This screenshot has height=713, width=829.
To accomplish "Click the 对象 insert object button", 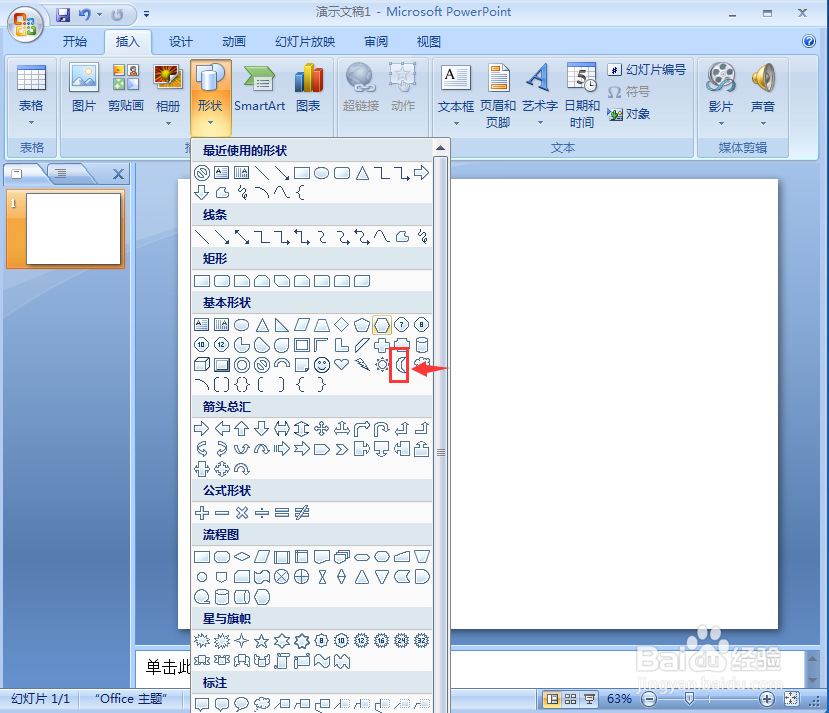I will (x=629, y=114).
